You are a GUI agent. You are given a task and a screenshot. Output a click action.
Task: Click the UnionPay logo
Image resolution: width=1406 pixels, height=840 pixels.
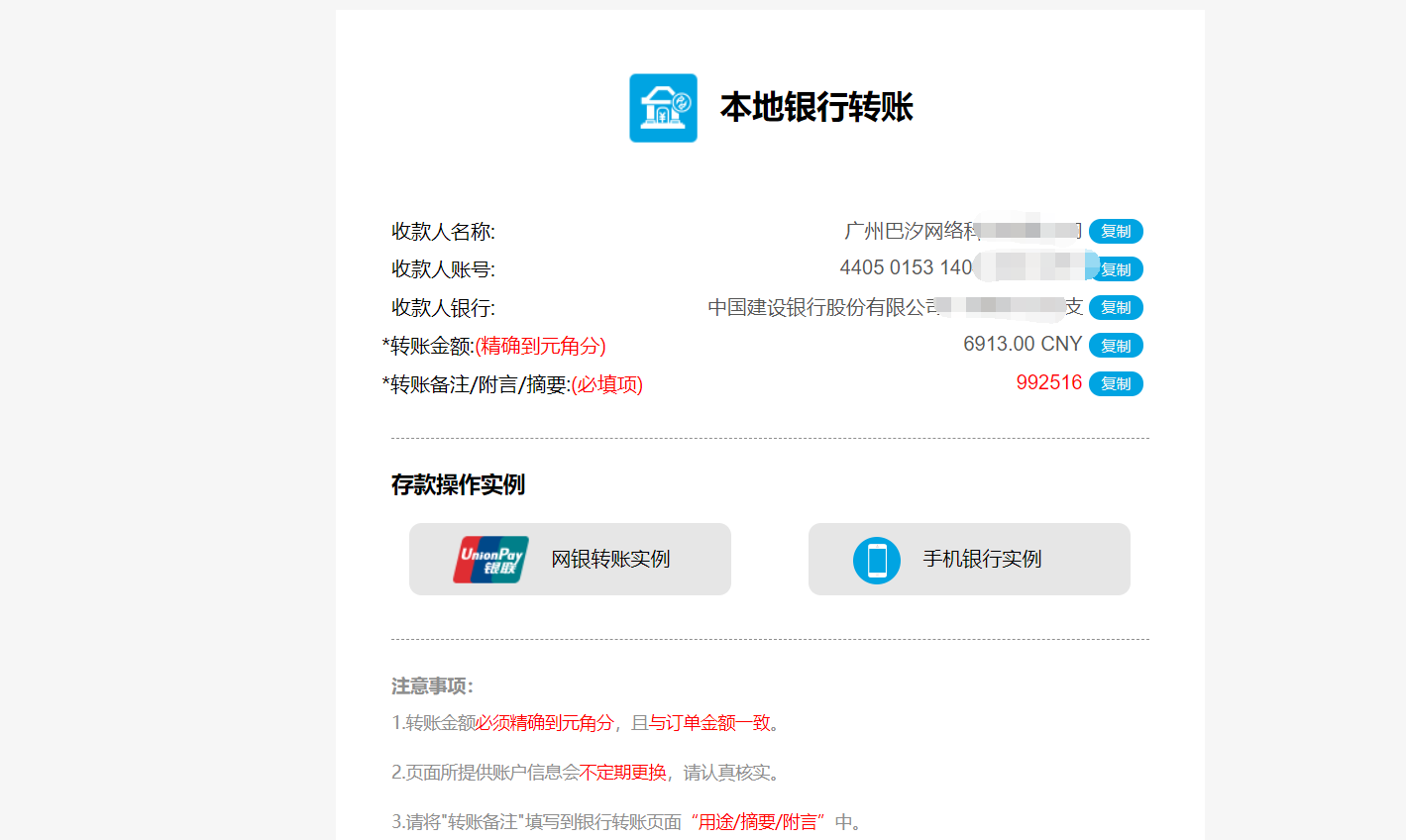click(x=490, y=560)
